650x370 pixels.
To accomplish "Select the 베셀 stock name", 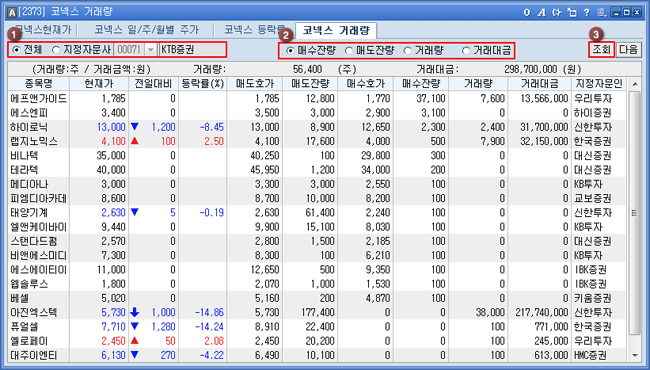I will click(x=19, y=298).
